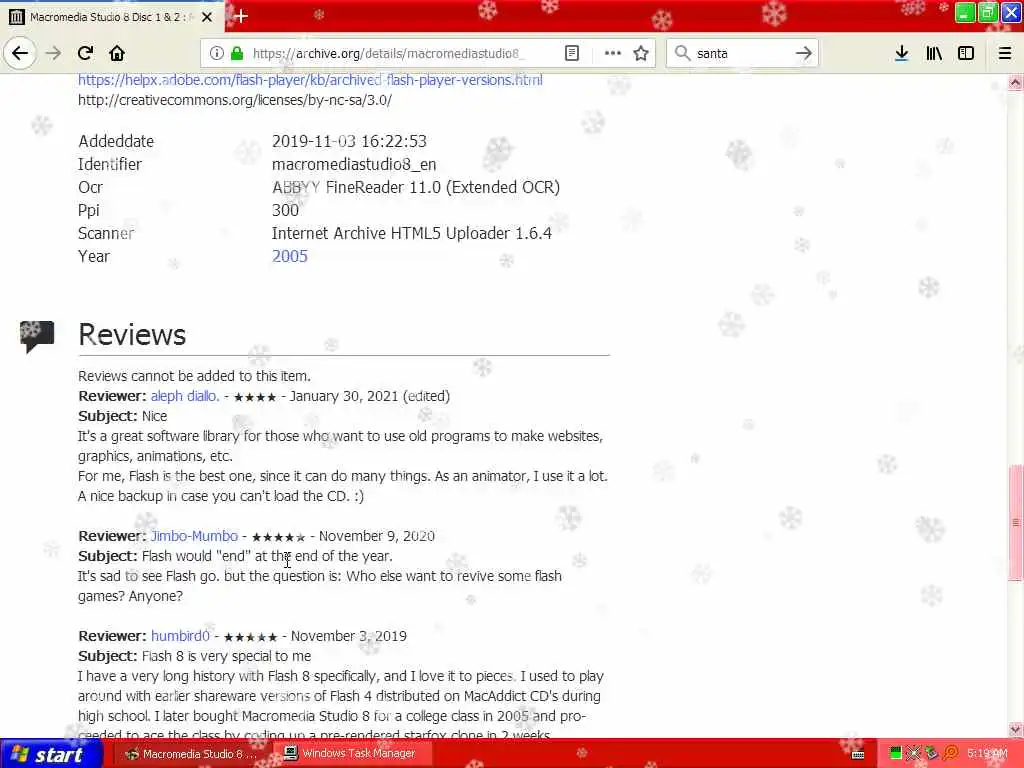Viewport: 1024px width, 768px height.
Task: Click the forward navigation arrow
Action: point(54,53)
